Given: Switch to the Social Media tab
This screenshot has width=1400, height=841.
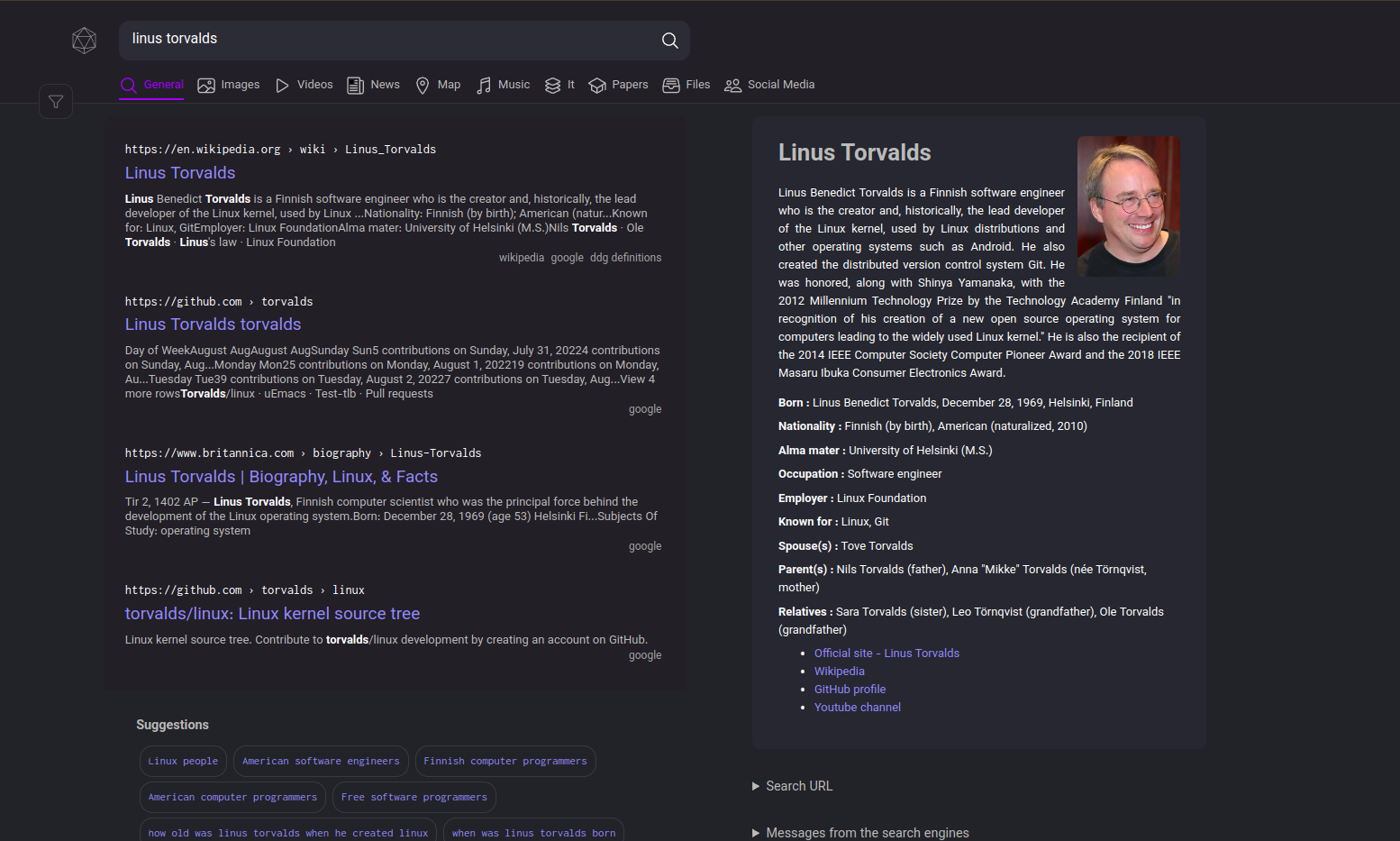Looking at the screenshot, I should click(x=769, y=86).
